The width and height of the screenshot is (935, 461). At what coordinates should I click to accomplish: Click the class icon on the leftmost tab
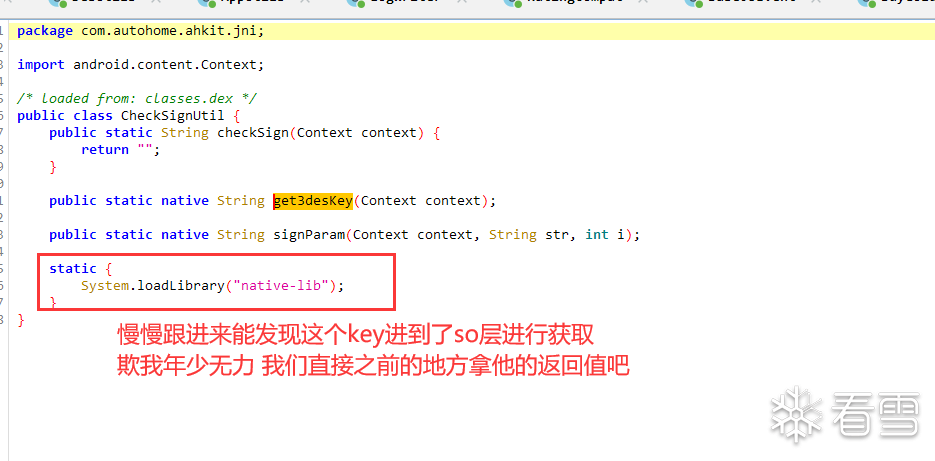point(57,3)
